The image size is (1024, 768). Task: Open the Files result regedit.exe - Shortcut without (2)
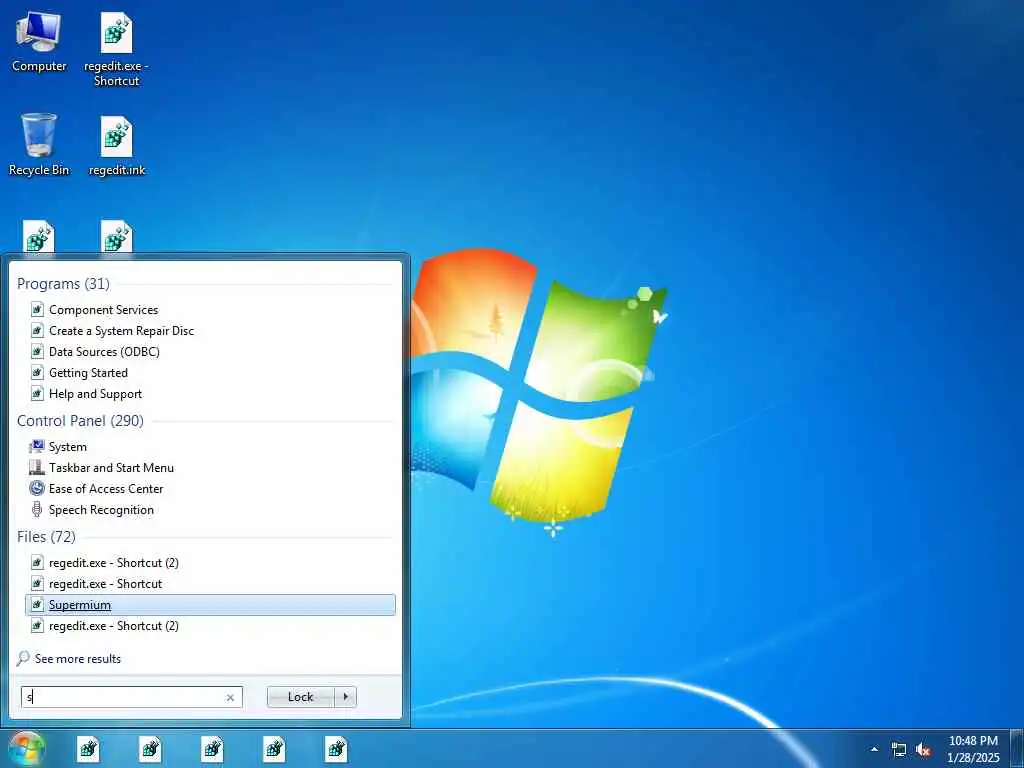click(105, 583)
